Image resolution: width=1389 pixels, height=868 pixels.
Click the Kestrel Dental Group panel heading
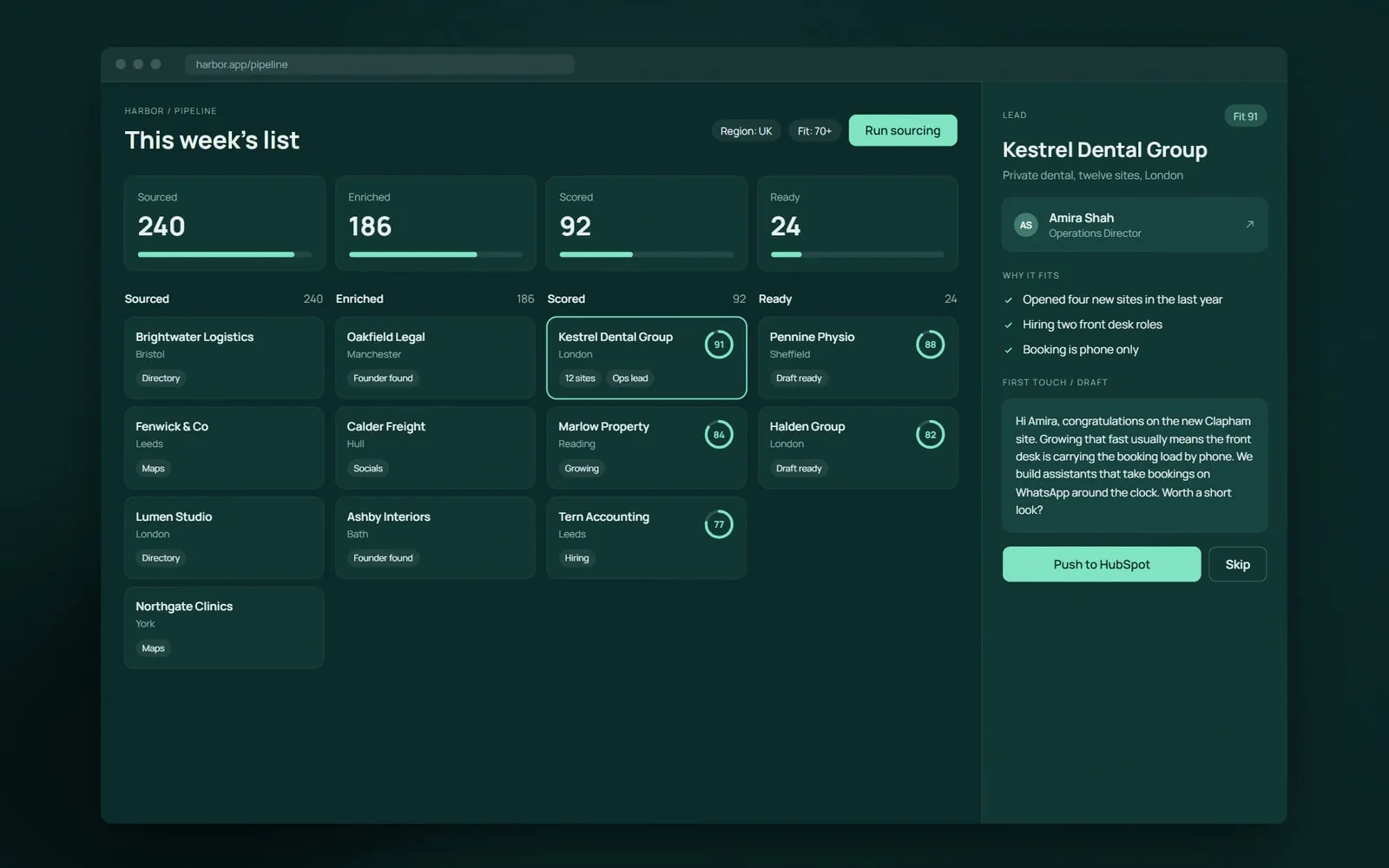(1104, 149)
